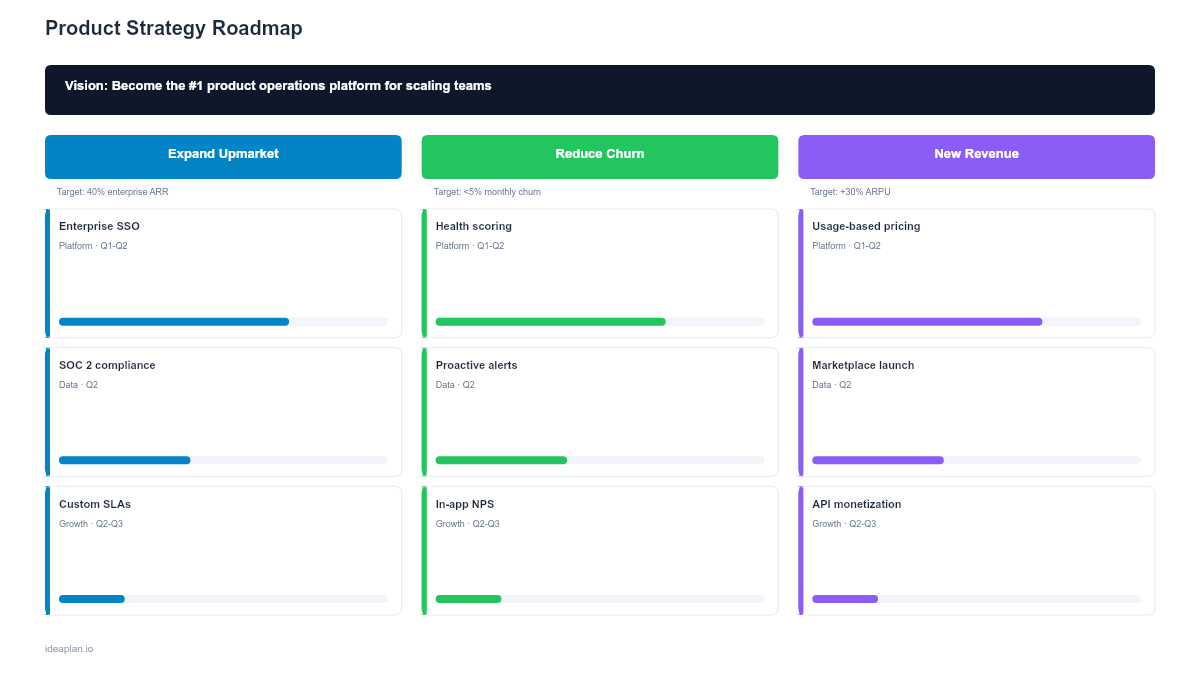
Task: Click the Product Strategy Roadmap title
Action: 173,28
